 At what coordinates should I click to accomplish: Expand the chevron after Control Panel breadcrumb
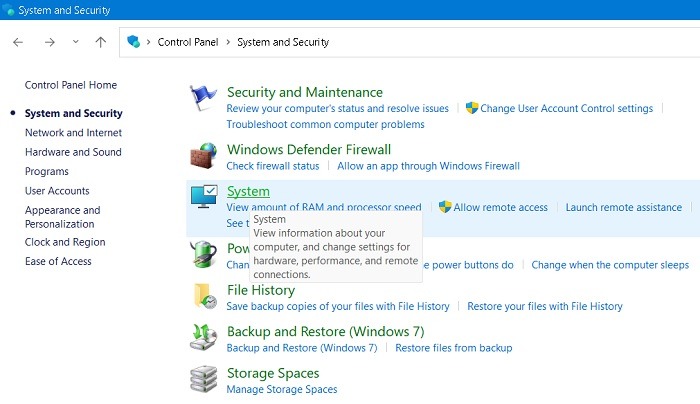point(228,42)
